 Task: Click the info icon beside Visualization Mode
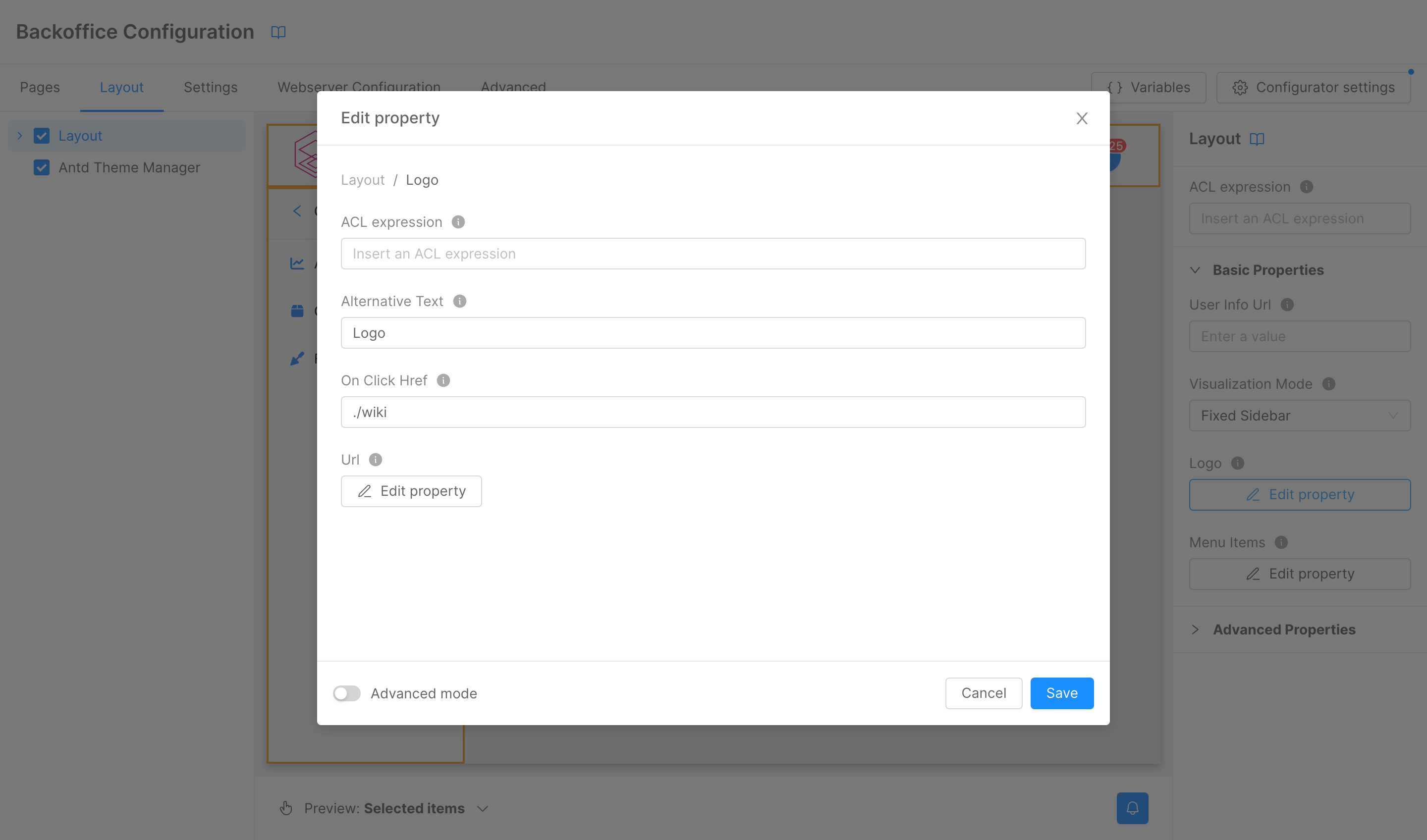(x=1329, y=384)
